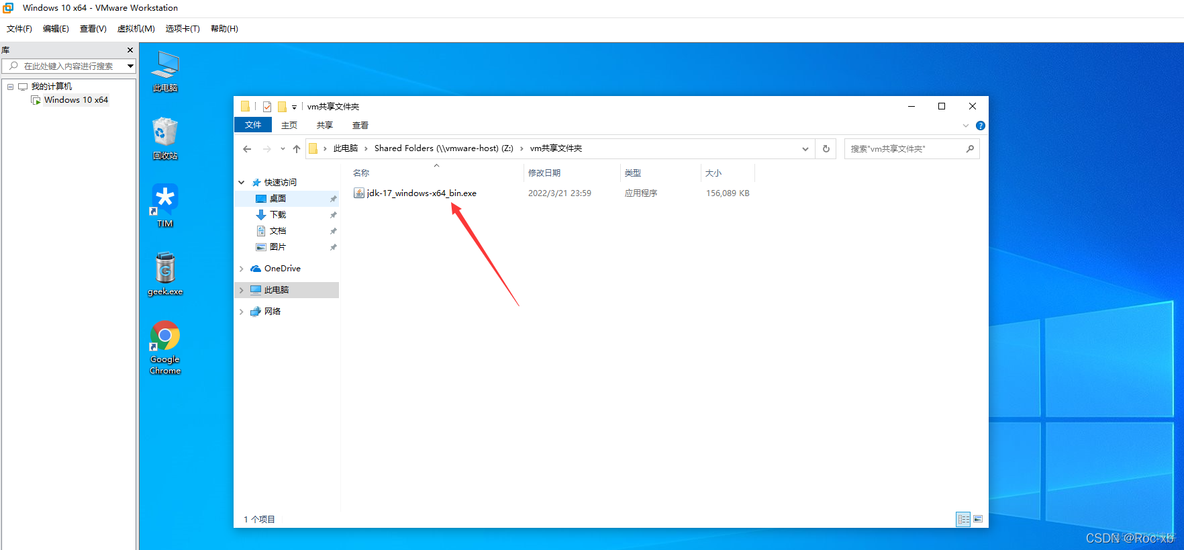Click the pin next to 桌面

pyautogui.click(x=333, y=199)
